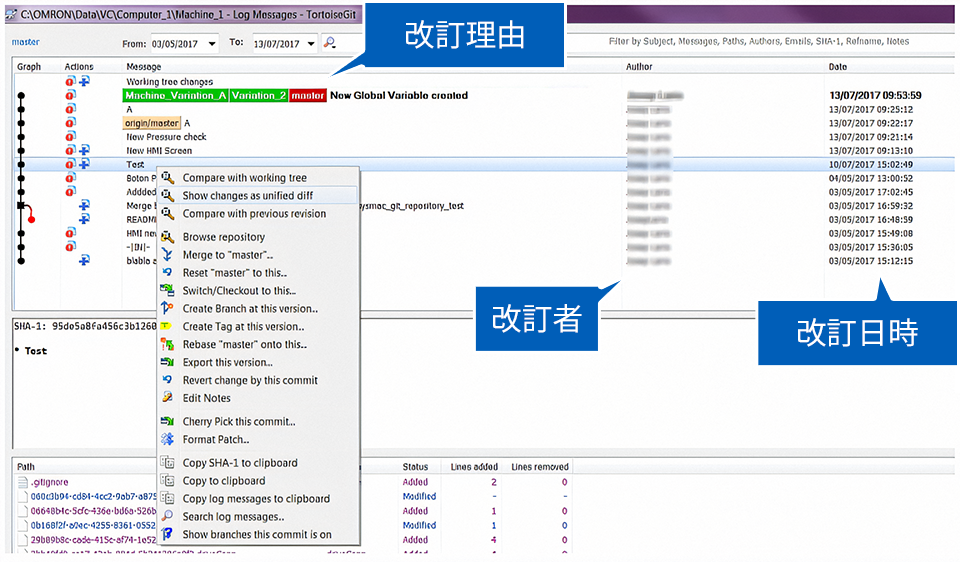Image resolution: width=960 pixels, height=562 pixels.
Task: Click the Edit Notes pencil icon
Action: (167, 397)
